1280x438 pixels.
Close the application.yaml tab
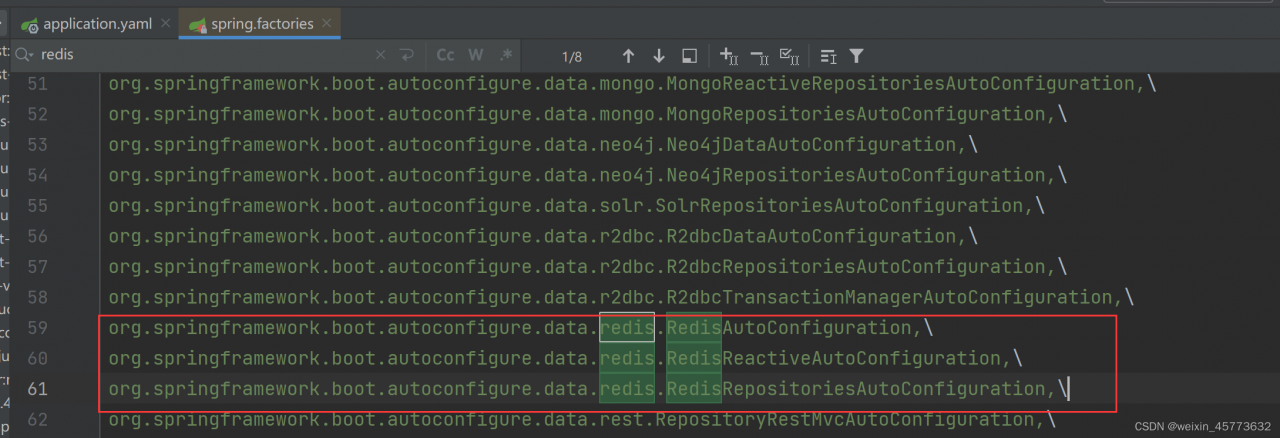(166, 23)
